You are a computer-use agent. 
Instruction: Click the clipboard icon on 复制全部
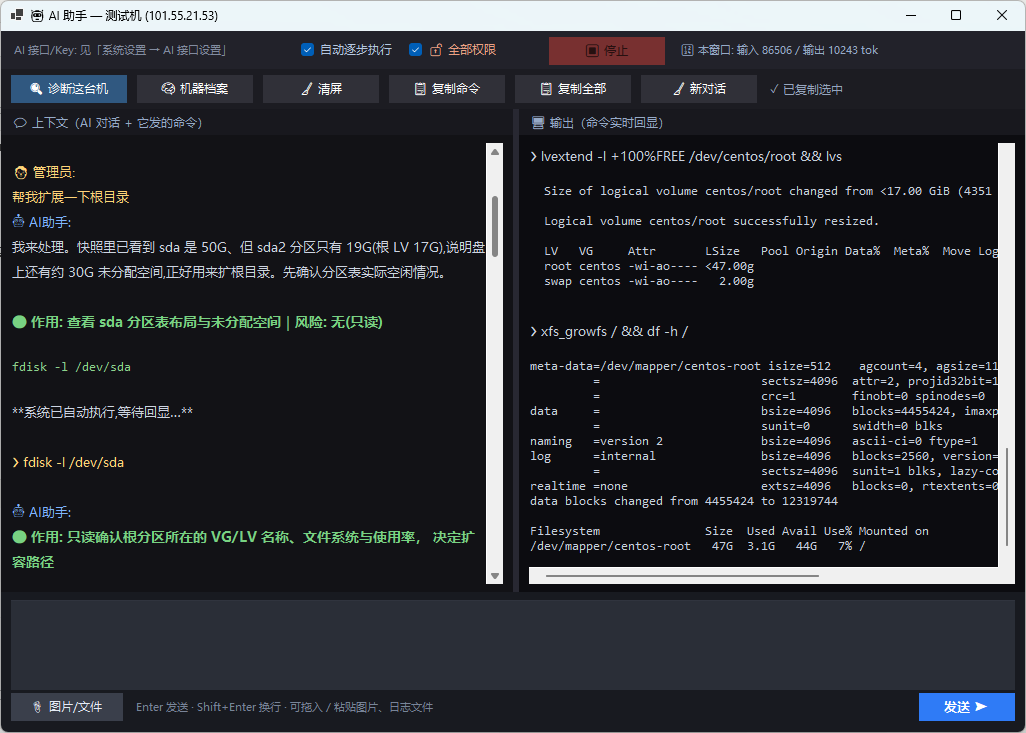point(546,89)
